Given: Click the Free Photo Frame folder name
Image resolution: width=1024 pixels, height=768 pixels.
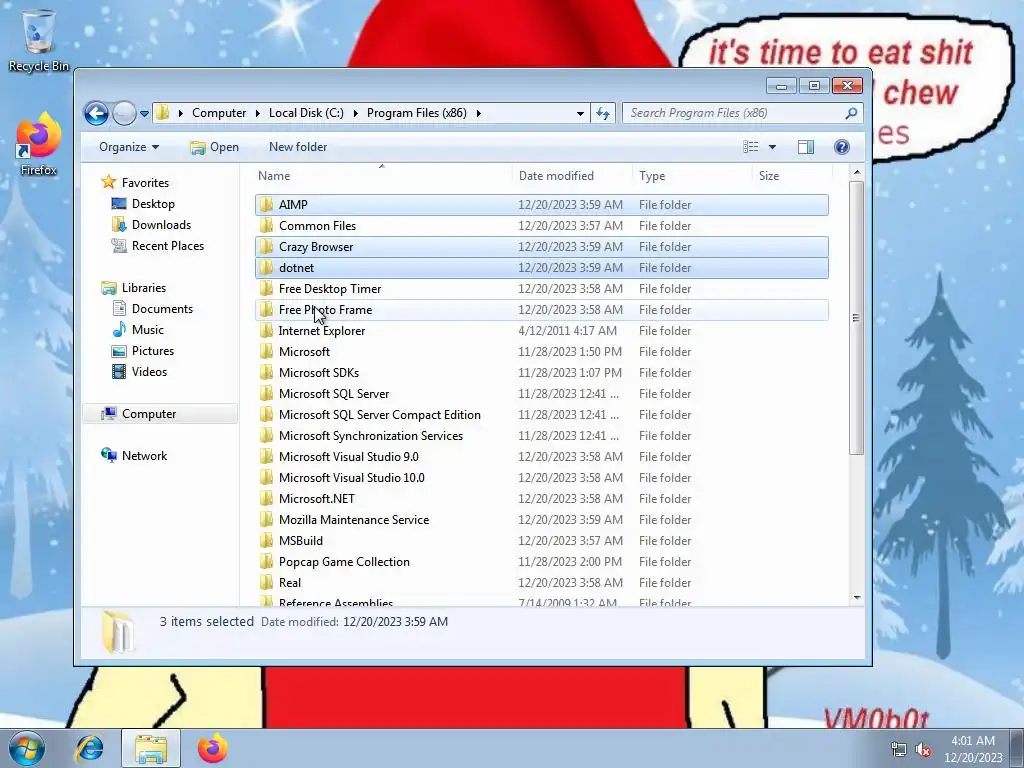Looking at the screenshot, I should (x=325, y=310).
